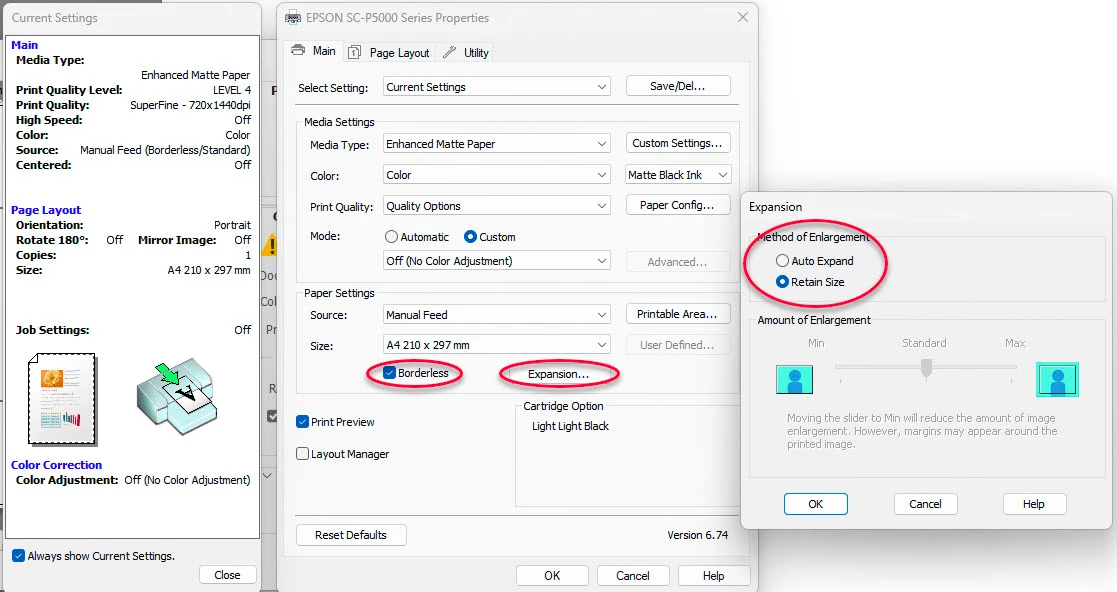Switch to the Utility tab

[466, 53]
